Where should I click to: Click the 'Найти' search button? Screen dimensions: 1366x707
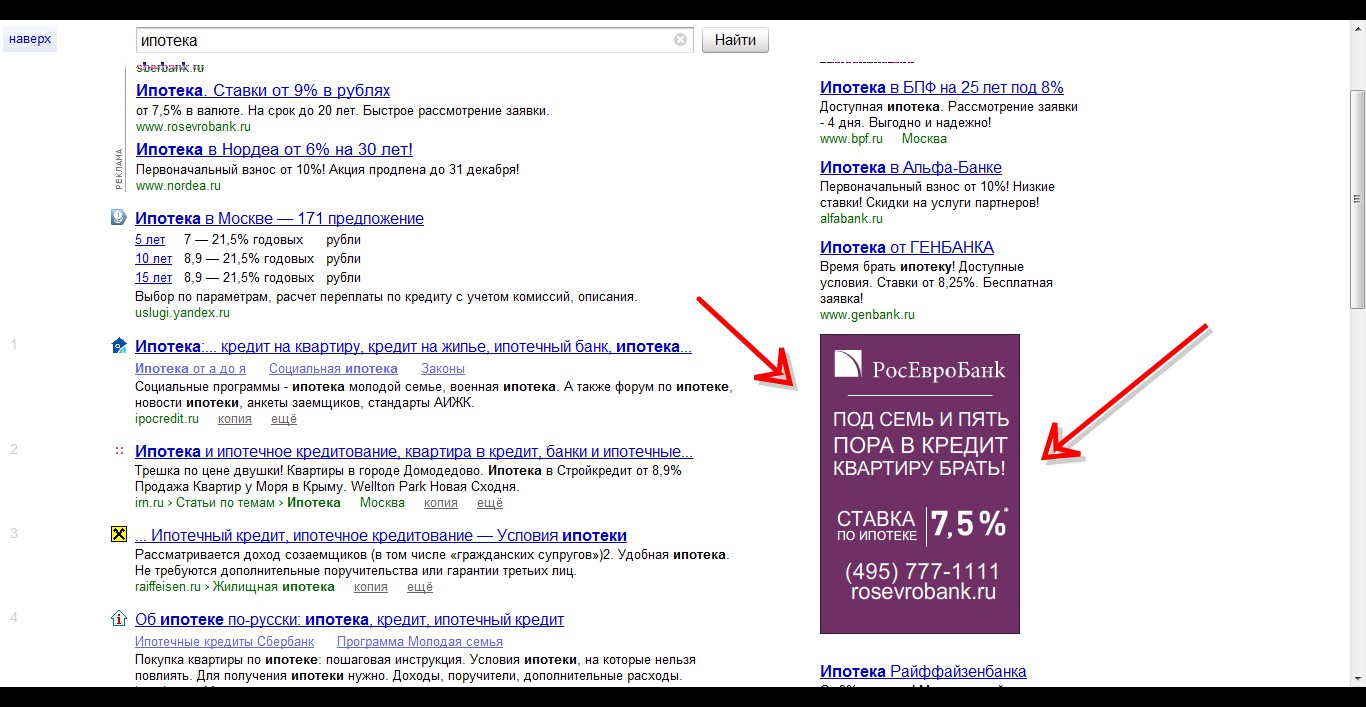pyautogui.click(x=735, y=40)
